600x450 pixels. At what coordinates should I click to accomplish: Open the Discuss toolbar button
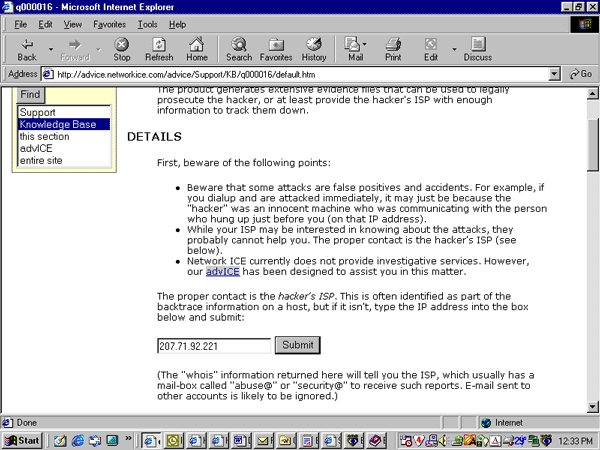tap(477, 49)
